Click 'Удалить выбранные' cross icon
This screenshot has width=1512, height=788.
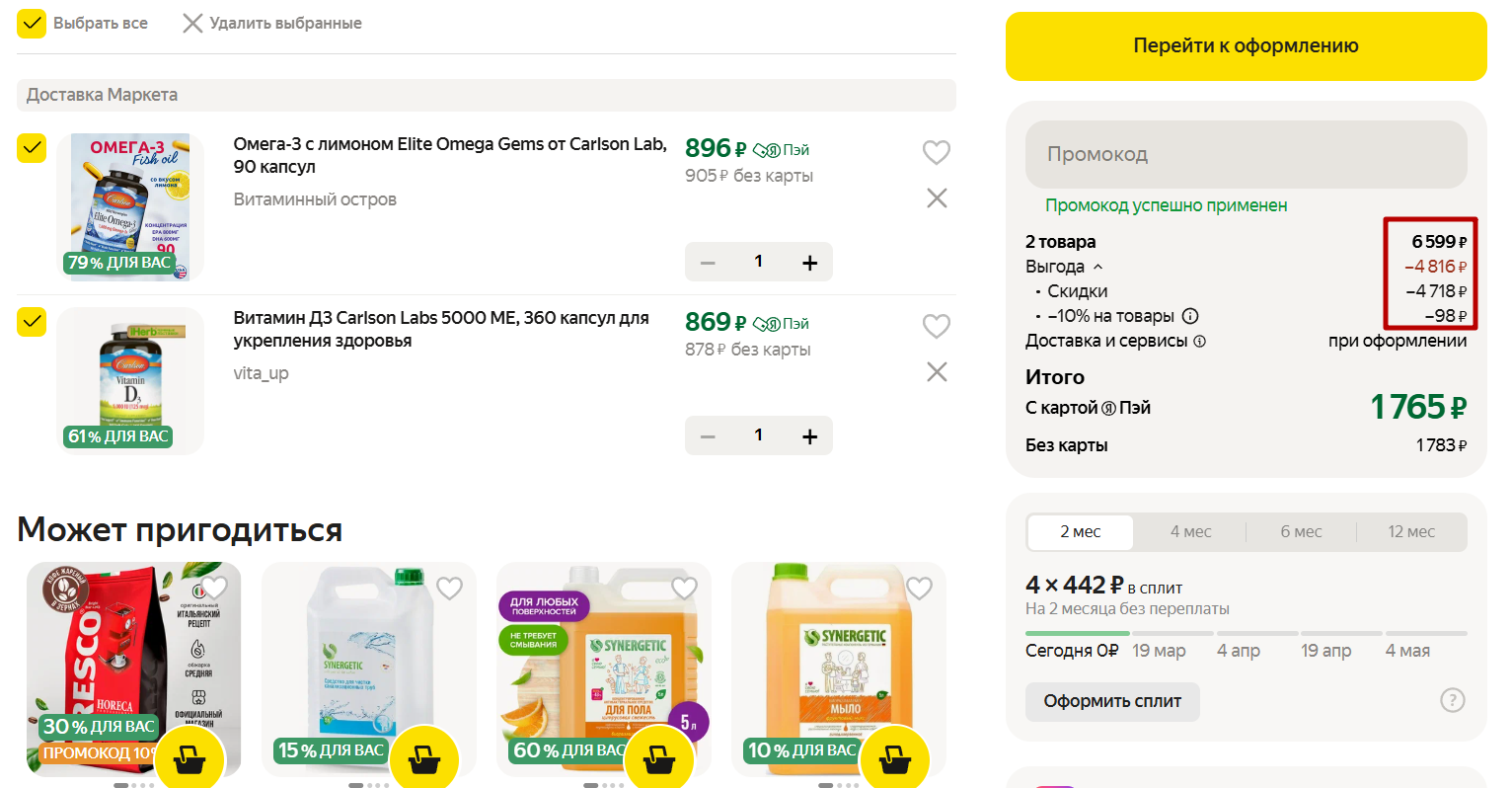coord(192,23)
